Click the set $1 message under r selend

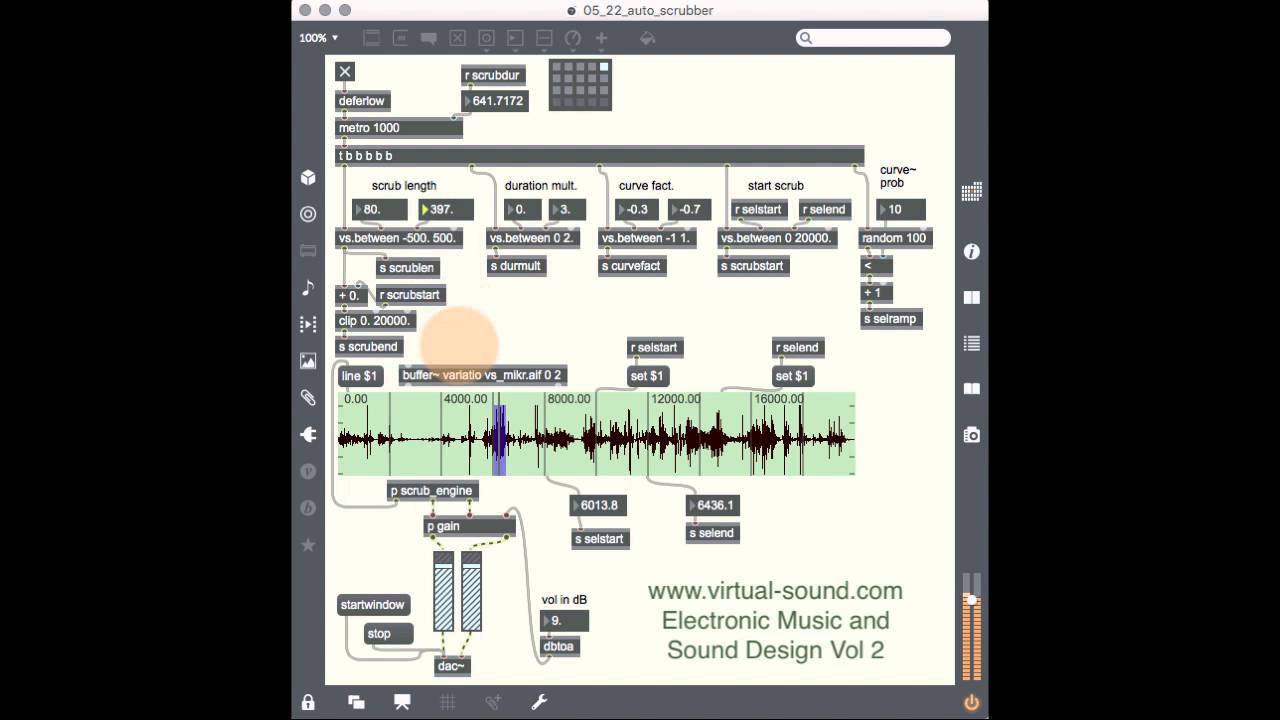coord(792,376)
